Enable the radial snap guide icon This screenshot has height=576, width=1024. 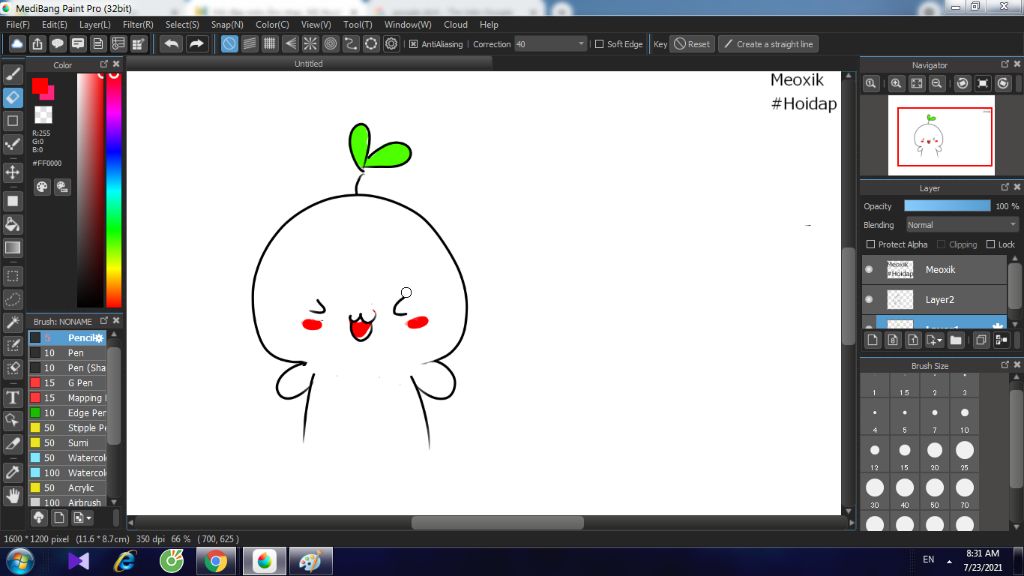310,44
